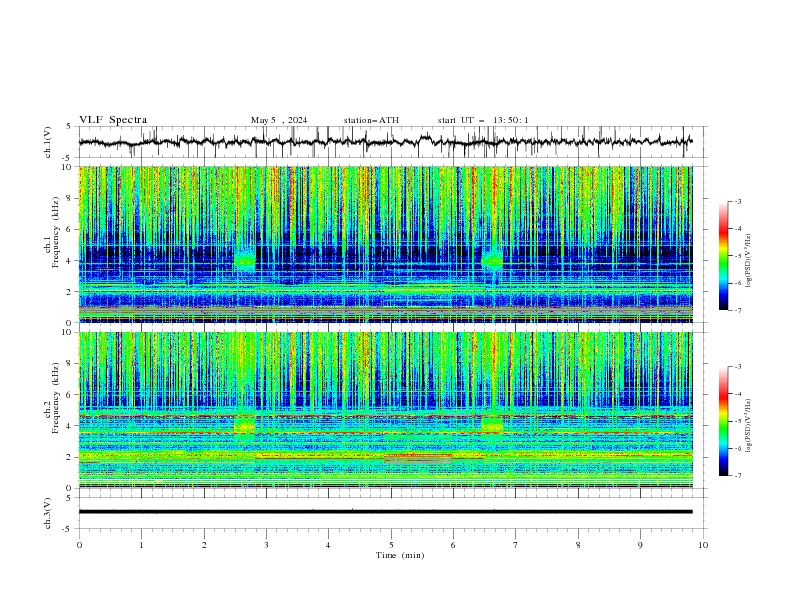Click ch.2 spectrogram green patch near 6.6 min
This screenshot has width=792, height=612.
coord(492,425)
